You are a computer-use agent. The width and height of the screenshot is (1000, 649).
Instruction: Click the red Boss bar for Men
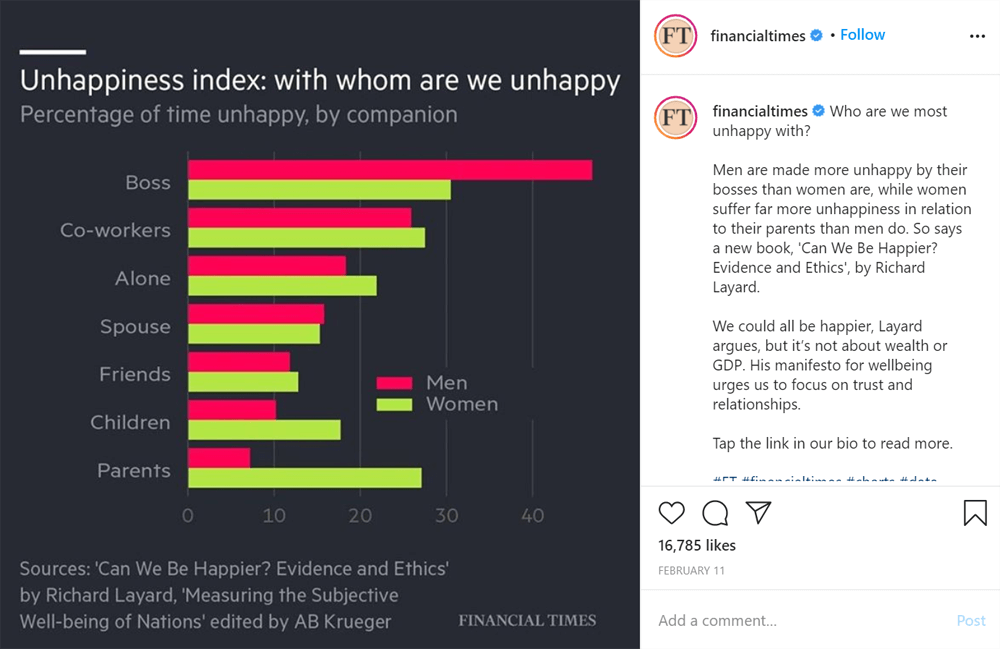(390, 170)
